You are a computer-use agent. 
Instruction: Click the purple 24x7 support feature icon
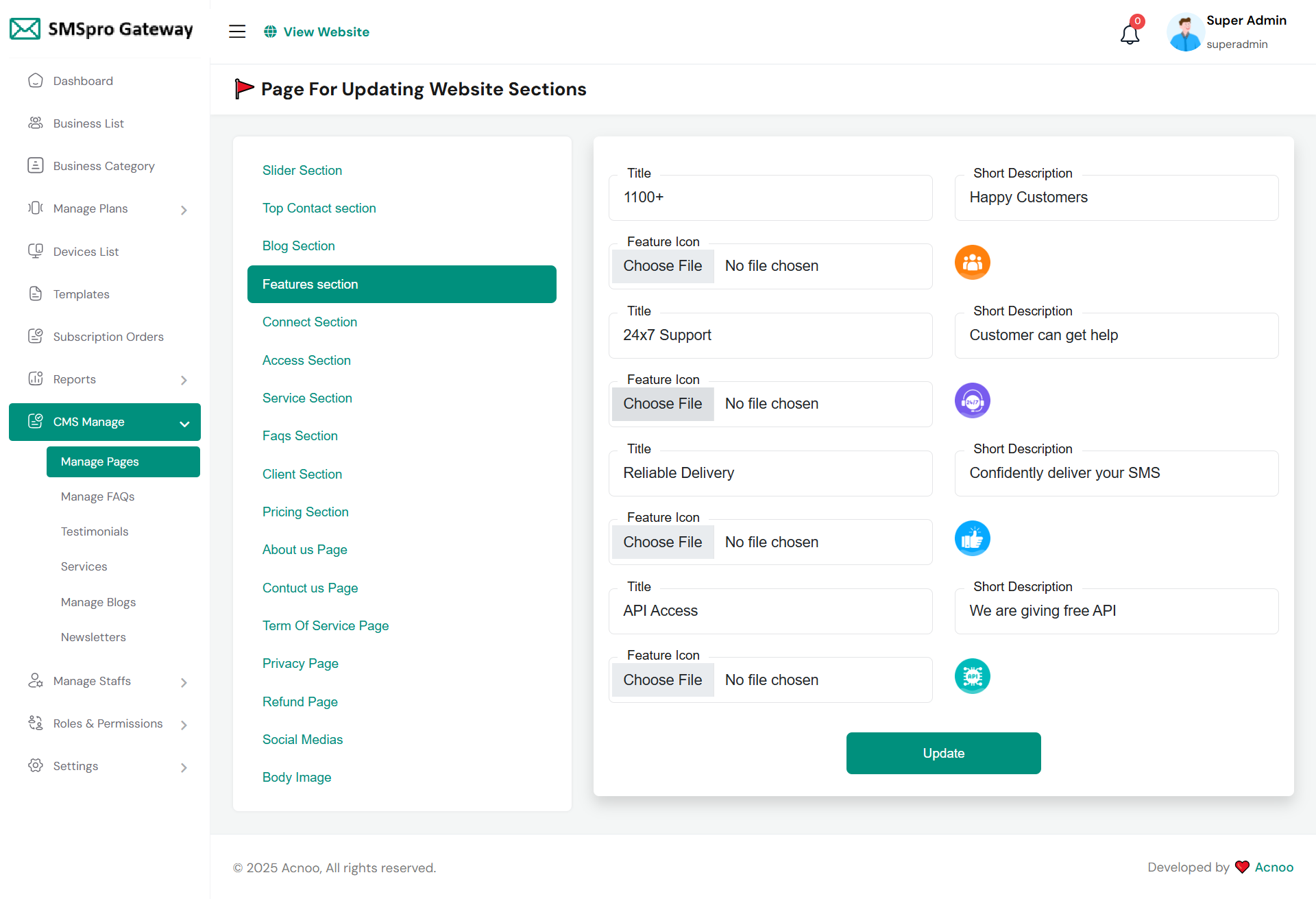click(972, 400)
